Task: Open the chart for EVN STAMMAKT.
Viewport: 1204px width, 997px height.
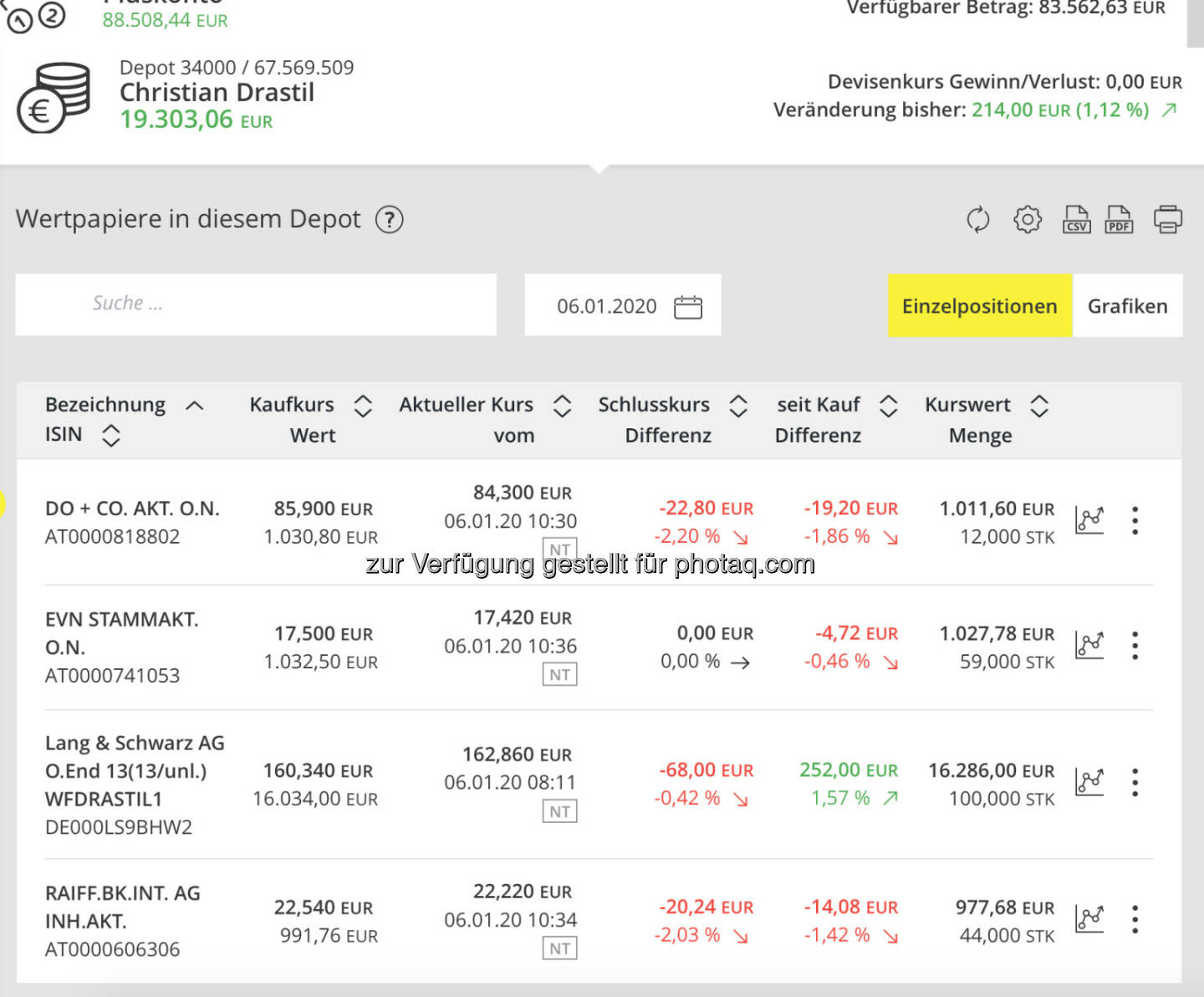Action: coord(1089,645)
